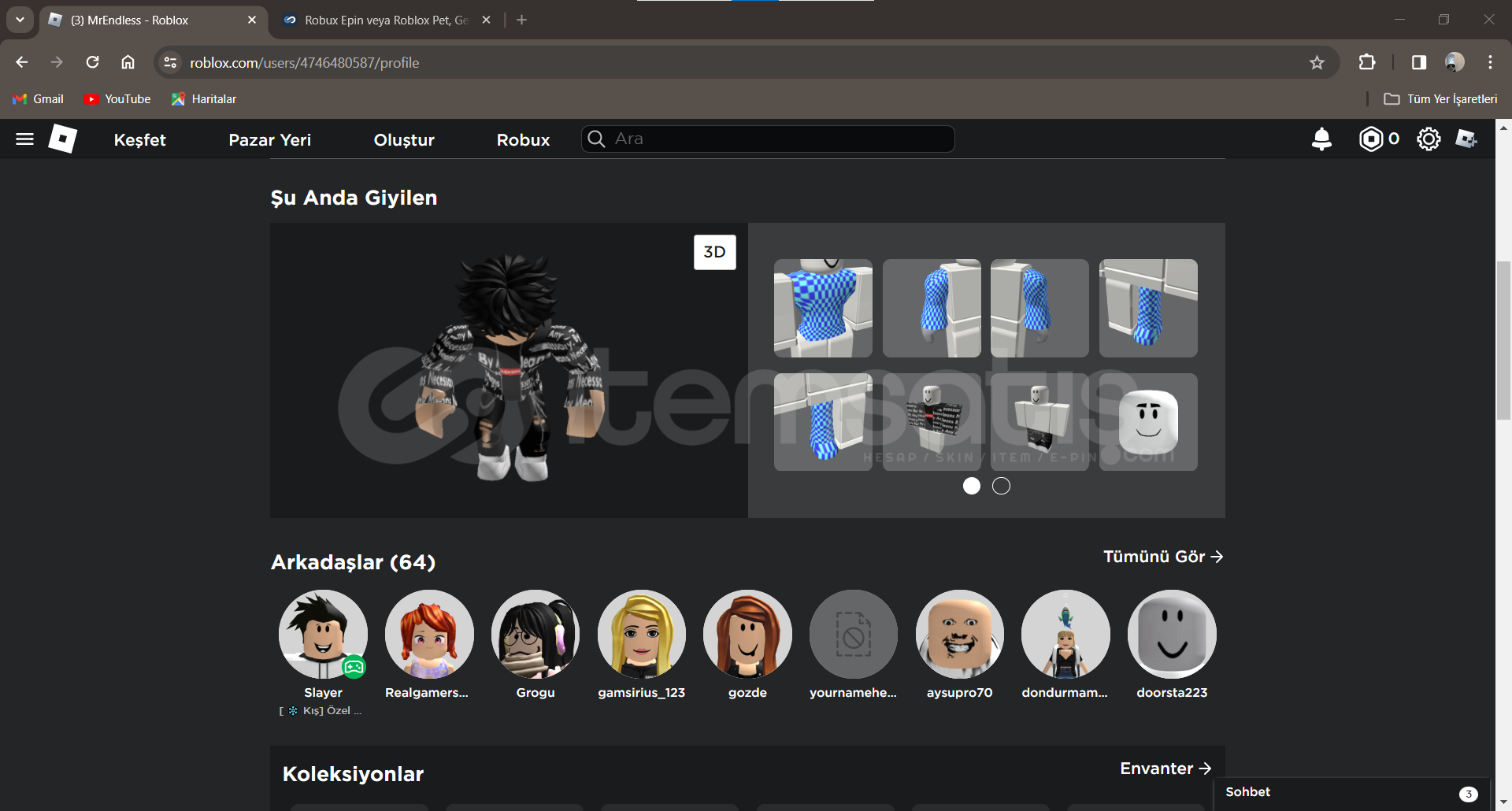Screen dimensions: 1512x811
Task: Select the first carousel page dot
Action: pyautogui.click(x=972, y=486)
